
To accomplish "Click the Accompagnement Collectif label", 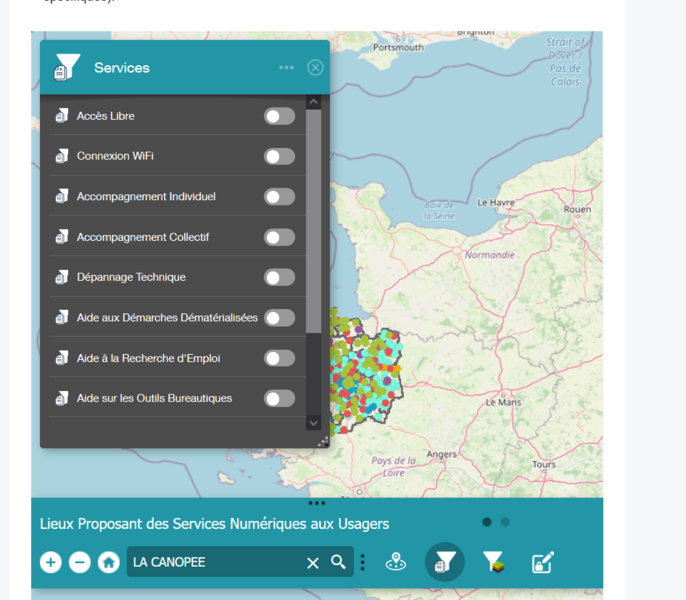I will click(x=143, y=237).
